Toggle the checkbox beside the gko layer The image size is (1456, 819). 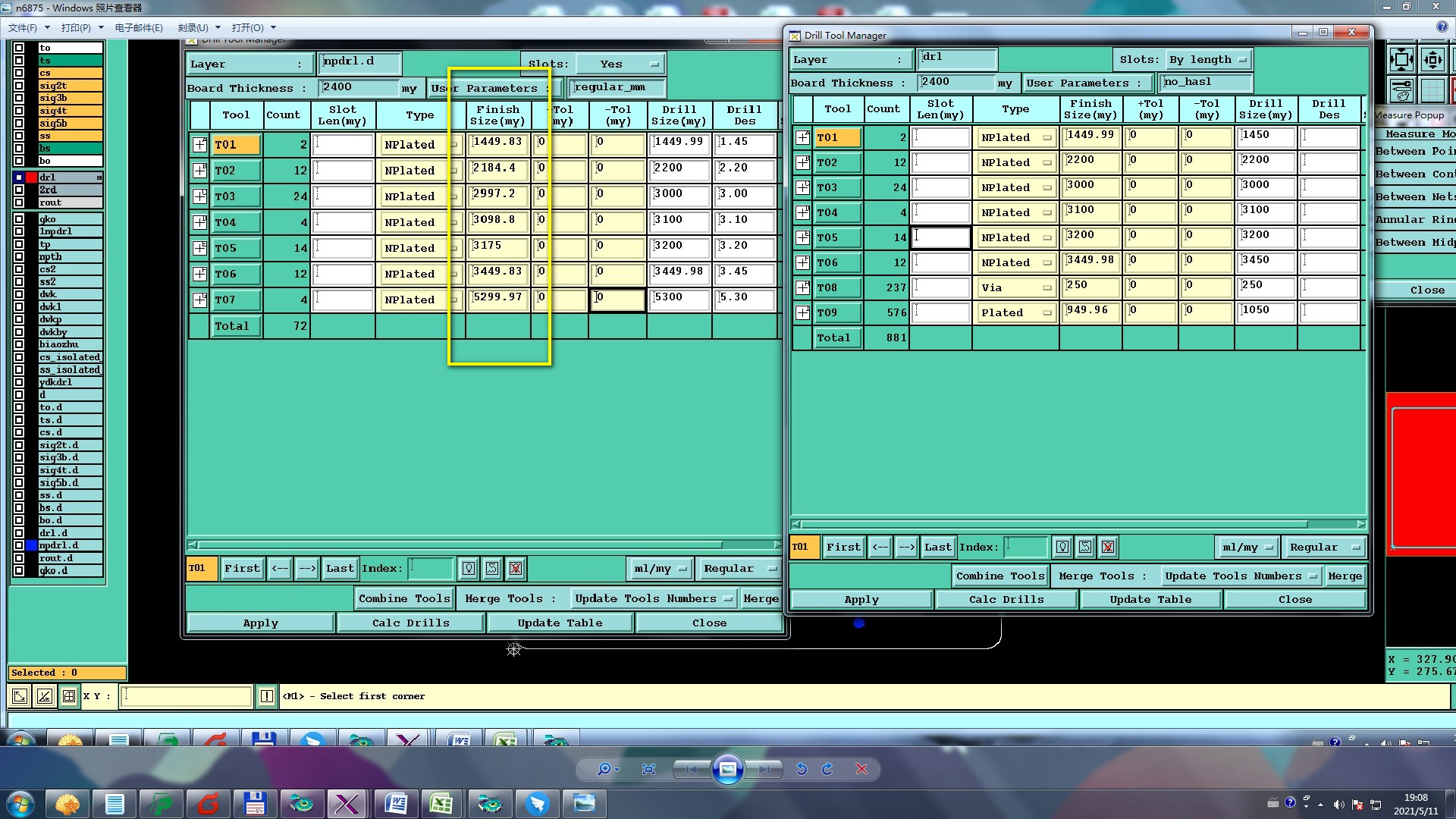(x=19, y=219)
